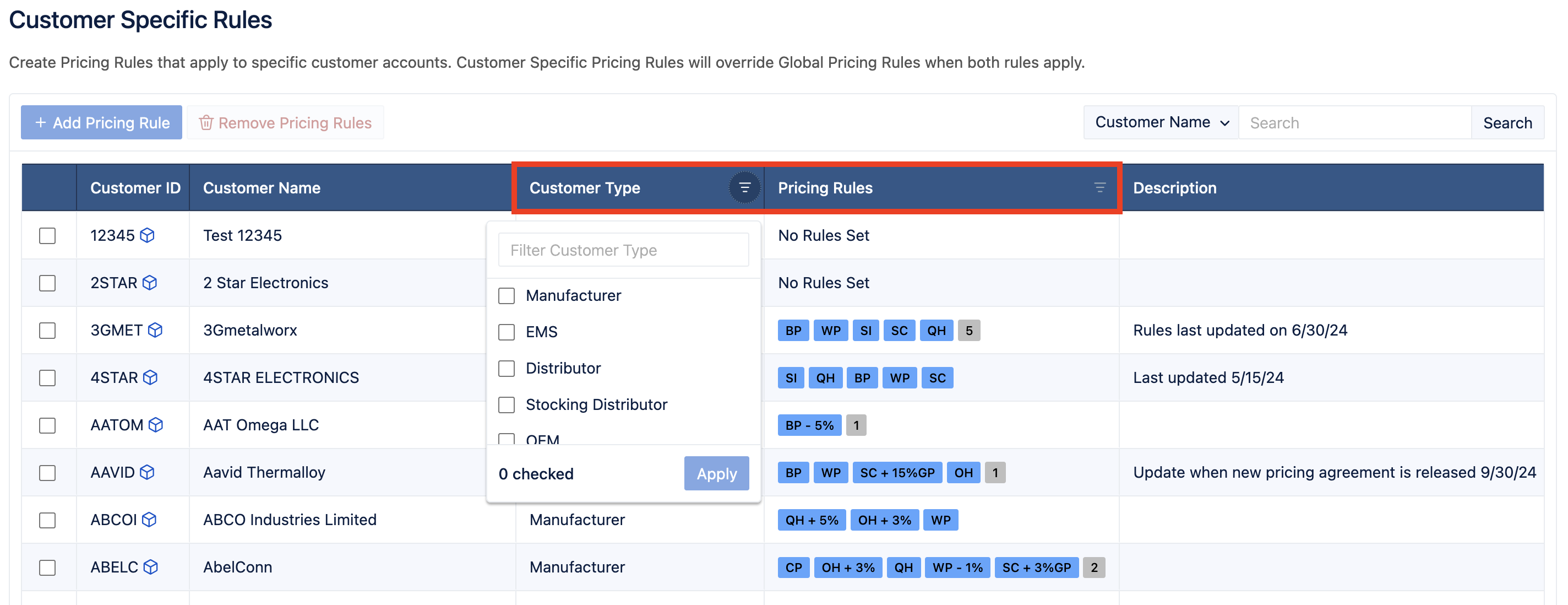Viewport: 1568px width, 605px height.
Task: Click the cube icon next to AAVID
Action: 148,472
